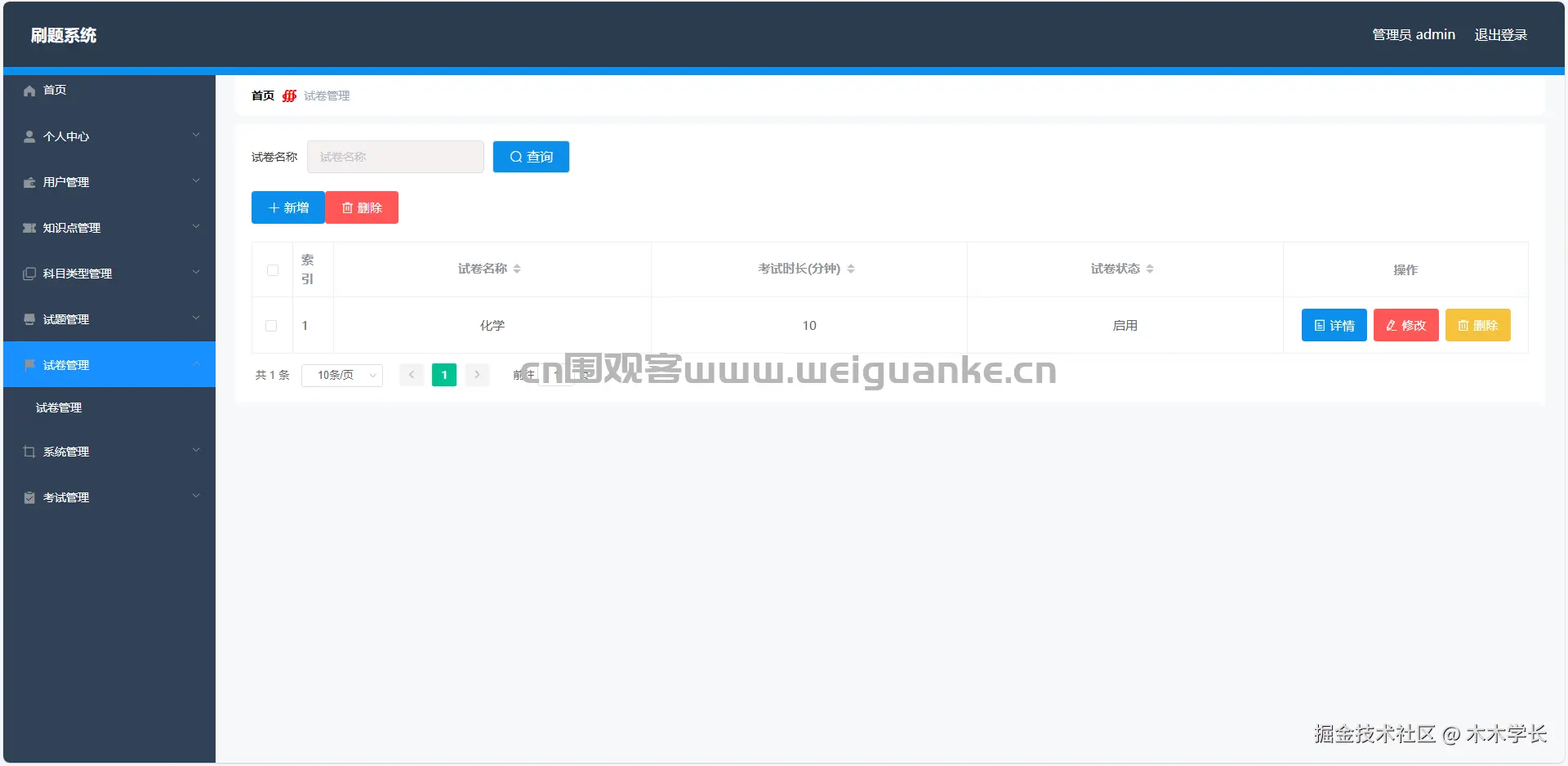Click the 个人中心 person icon
The width and height of the screenshot is (1568, 766).
point(29,136)
